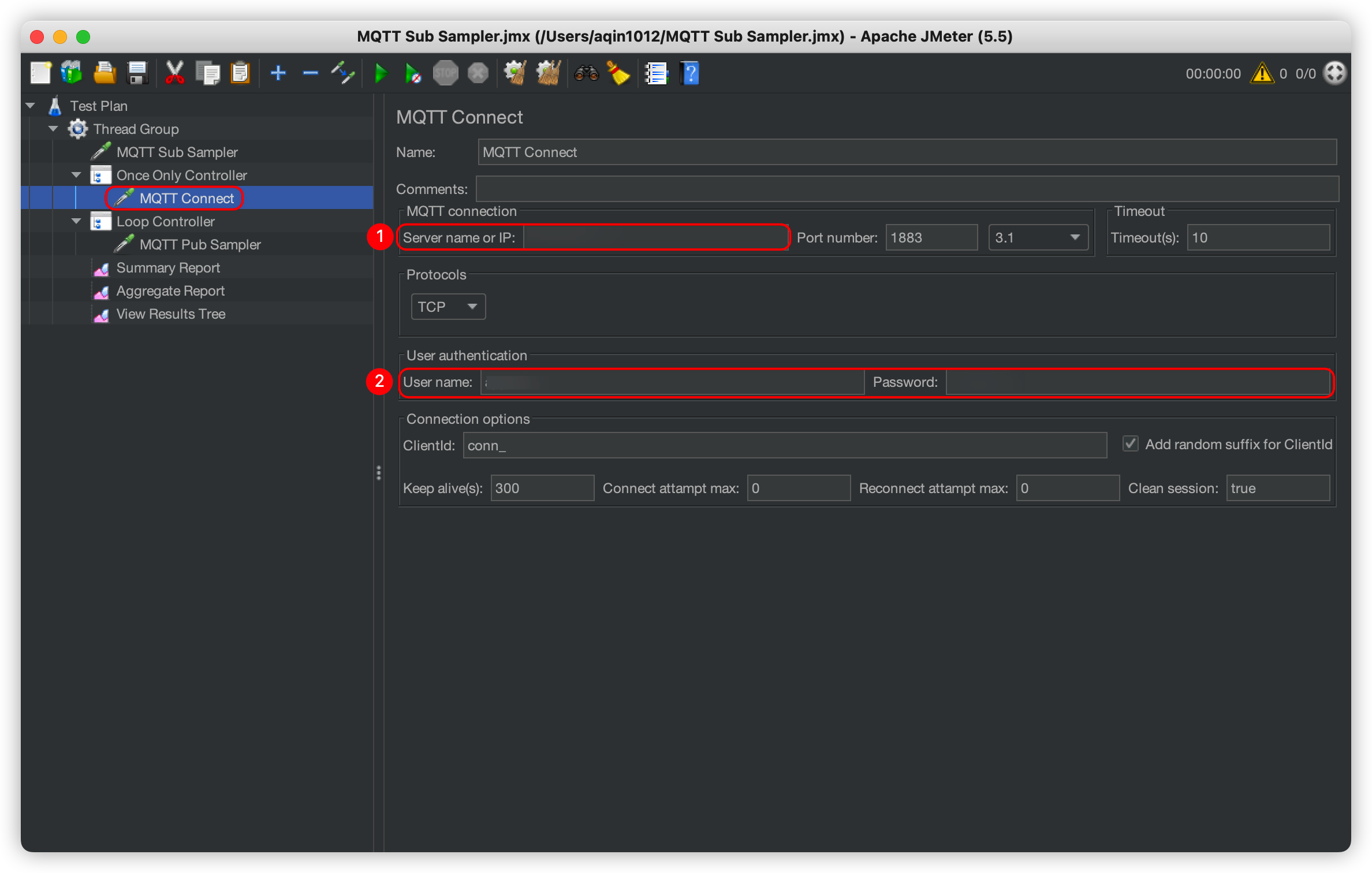The height and width of the screenshot is (873, 1372).
Task: Expand all tree nodes with plus icon
Action: (278, 73)
